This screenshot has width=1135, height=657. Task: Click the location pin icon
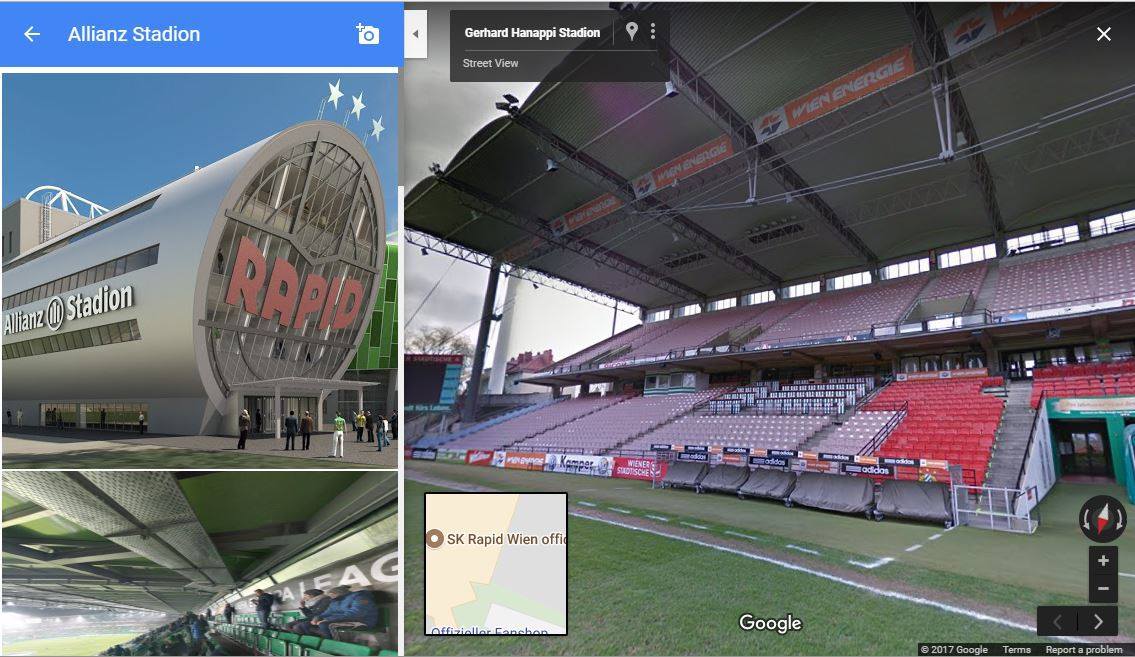tap(632, 31)
